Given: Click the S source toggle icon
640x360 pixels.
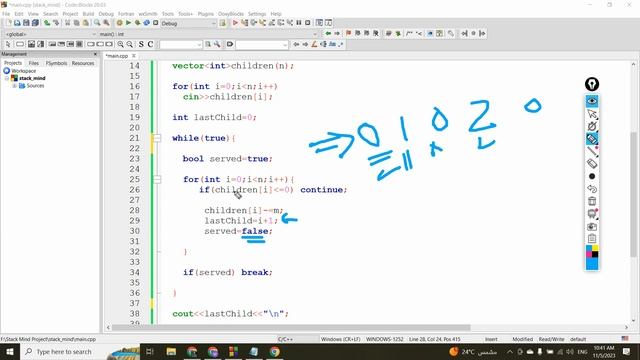Looking at the screenshot, I should 141,44.
